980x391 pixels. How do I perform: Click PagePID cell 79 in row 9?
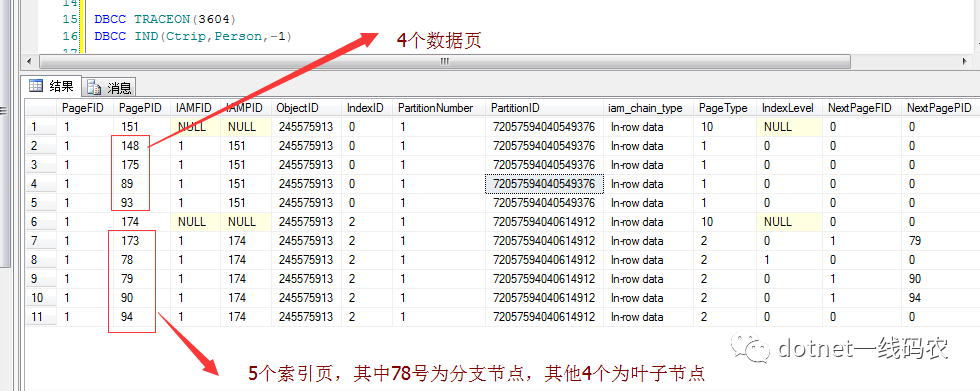[x=141, y=279]
